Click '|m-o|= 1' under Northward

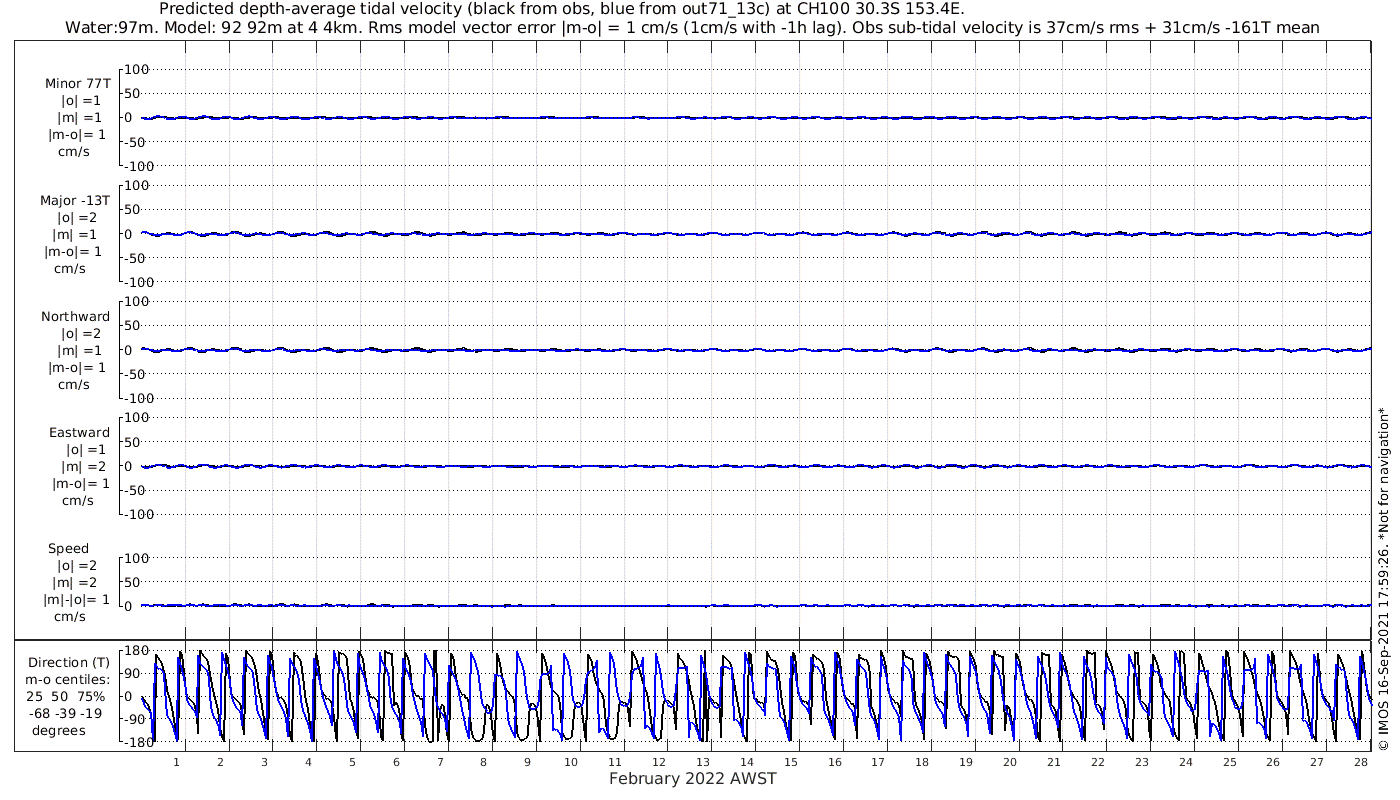pos(77,368)
